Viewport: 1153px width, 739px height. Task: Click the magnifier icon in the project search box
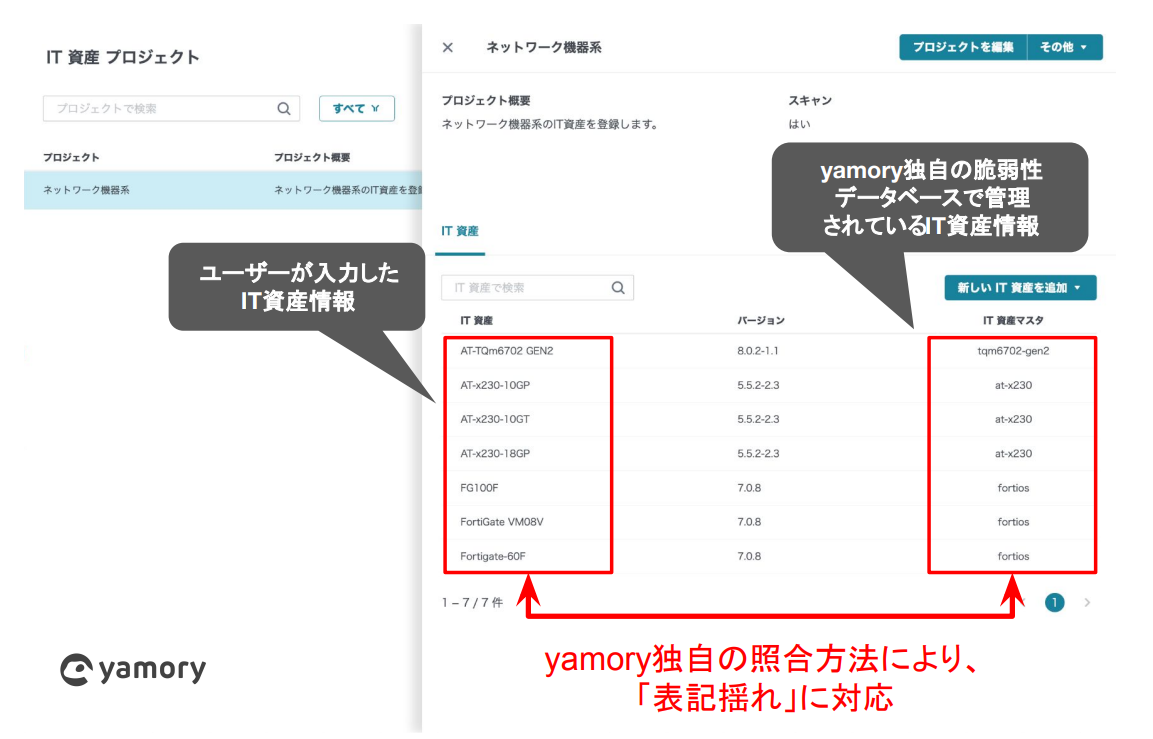point(284,108)
